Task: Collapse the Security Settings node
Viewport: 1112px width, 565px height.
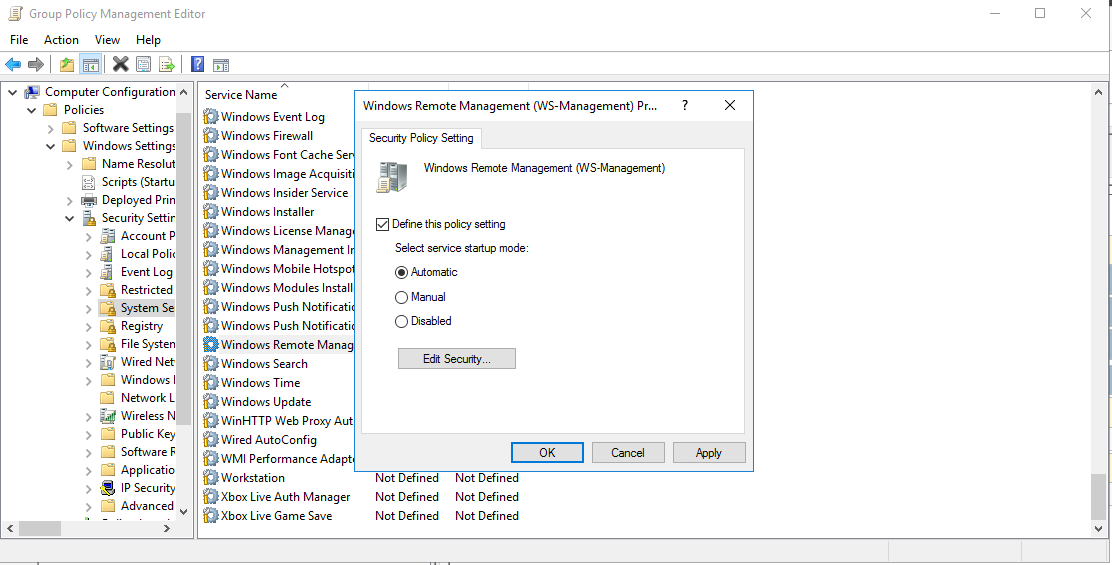Action: pos(70,218)
